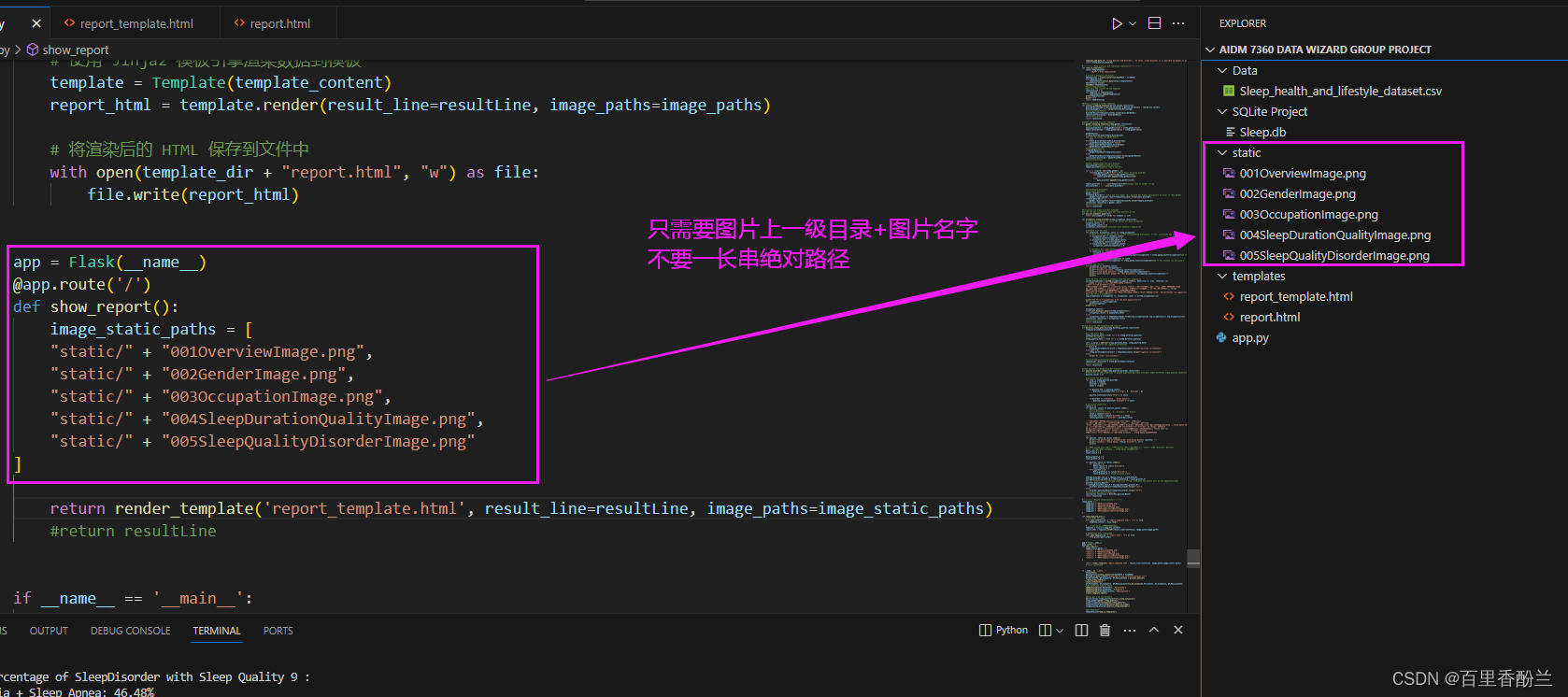The width and height of the screenshot is (1568, 697).
Task: Click the show_report breadcrumb symbol icon
Action: (x=33, y=50)
